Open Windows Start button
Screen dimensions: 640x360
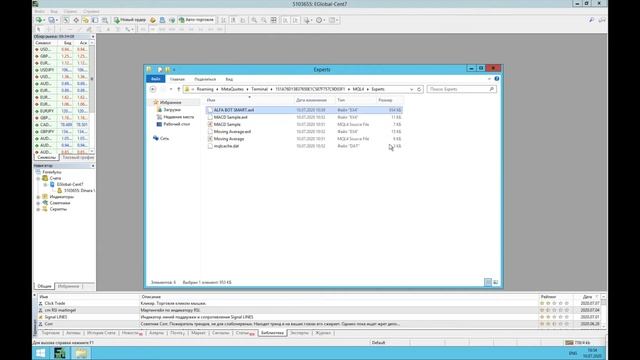pyautogui.click(x=40, y=353)
